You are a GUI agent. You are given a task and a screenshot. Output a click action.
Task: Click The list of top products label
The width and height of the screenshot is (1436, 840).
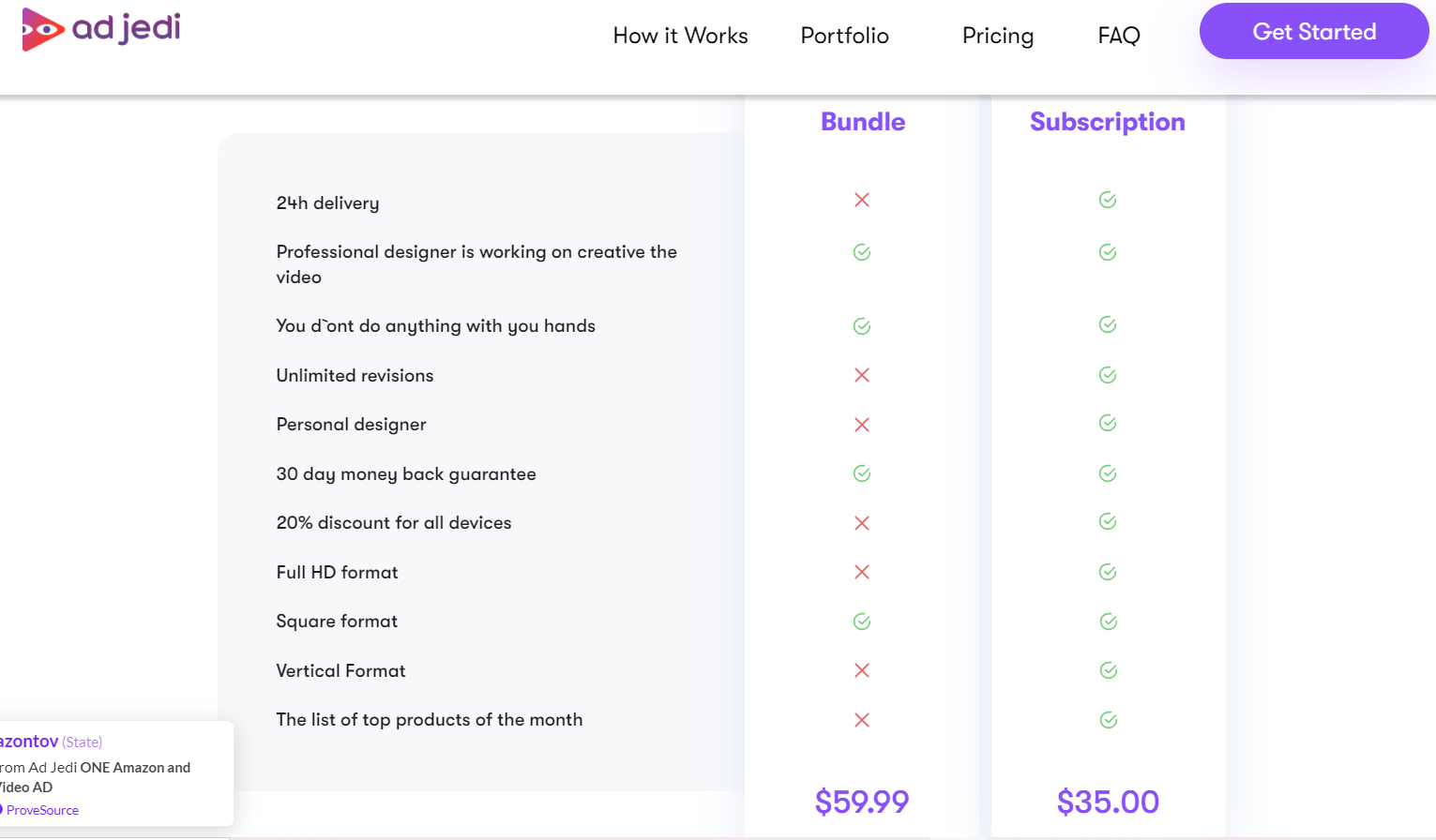(x=430, y=719)
